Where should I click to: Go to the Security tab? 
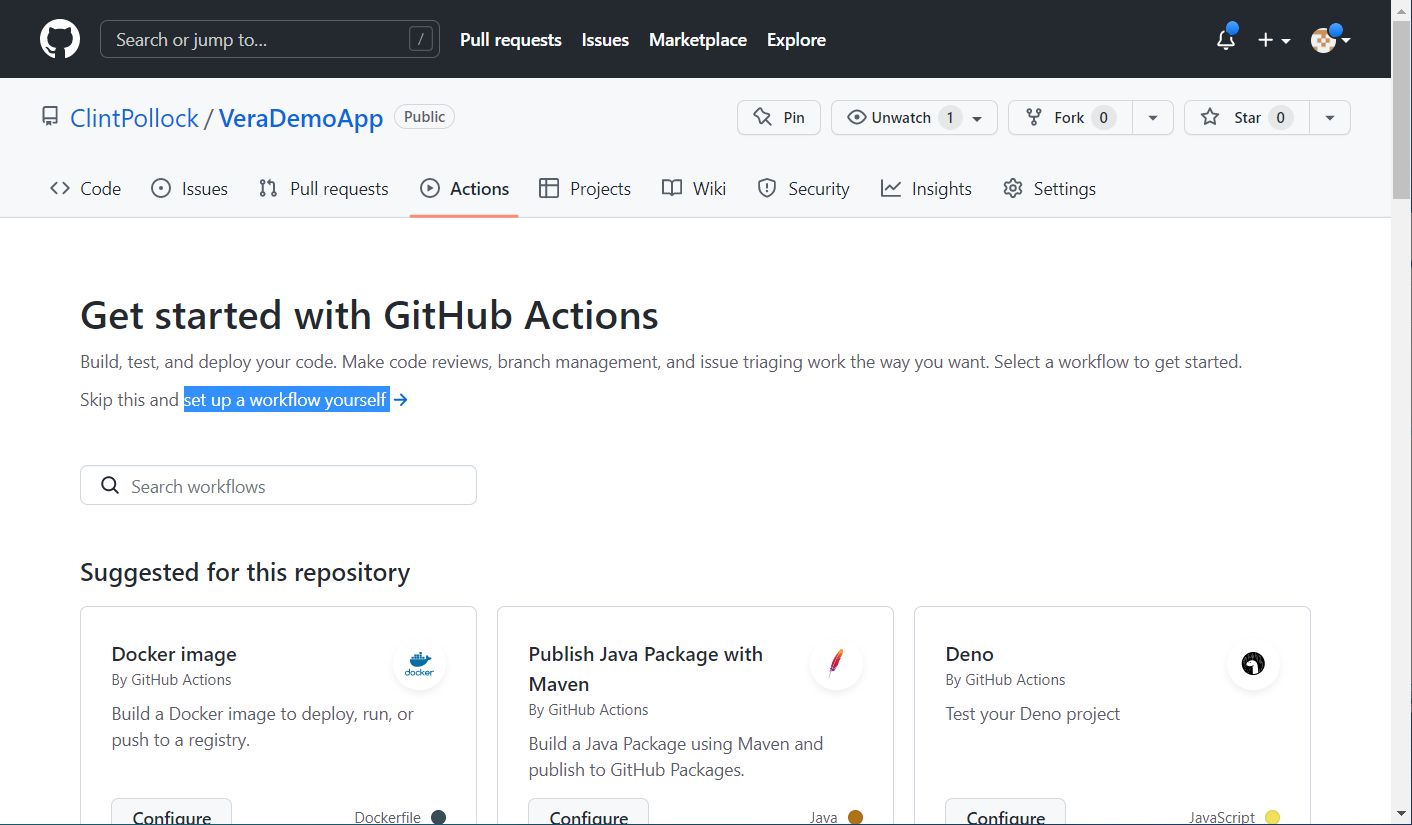coord(803,188)
